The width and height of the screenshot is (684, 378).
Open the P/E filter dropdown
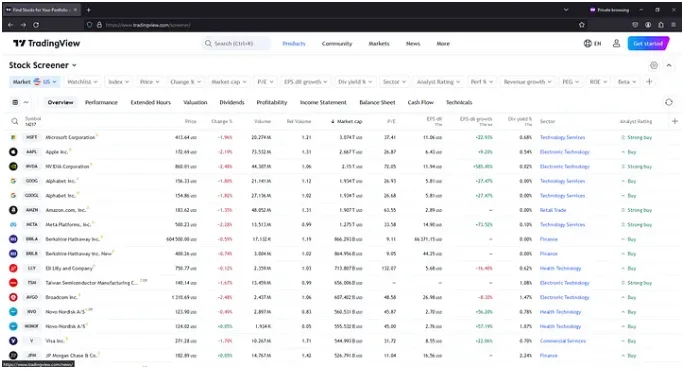(x=265, y=82)
